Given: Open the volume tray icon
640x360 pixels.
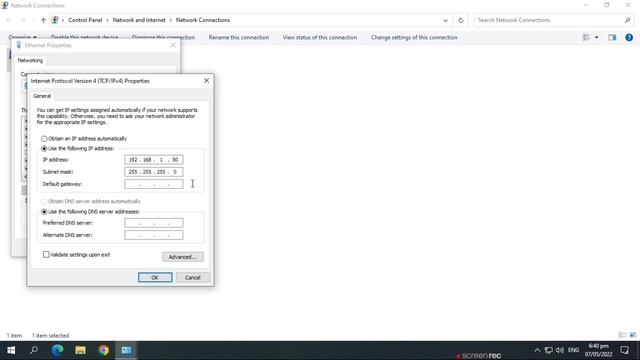Looking at the screenshot, I should [x=560, y=350].
